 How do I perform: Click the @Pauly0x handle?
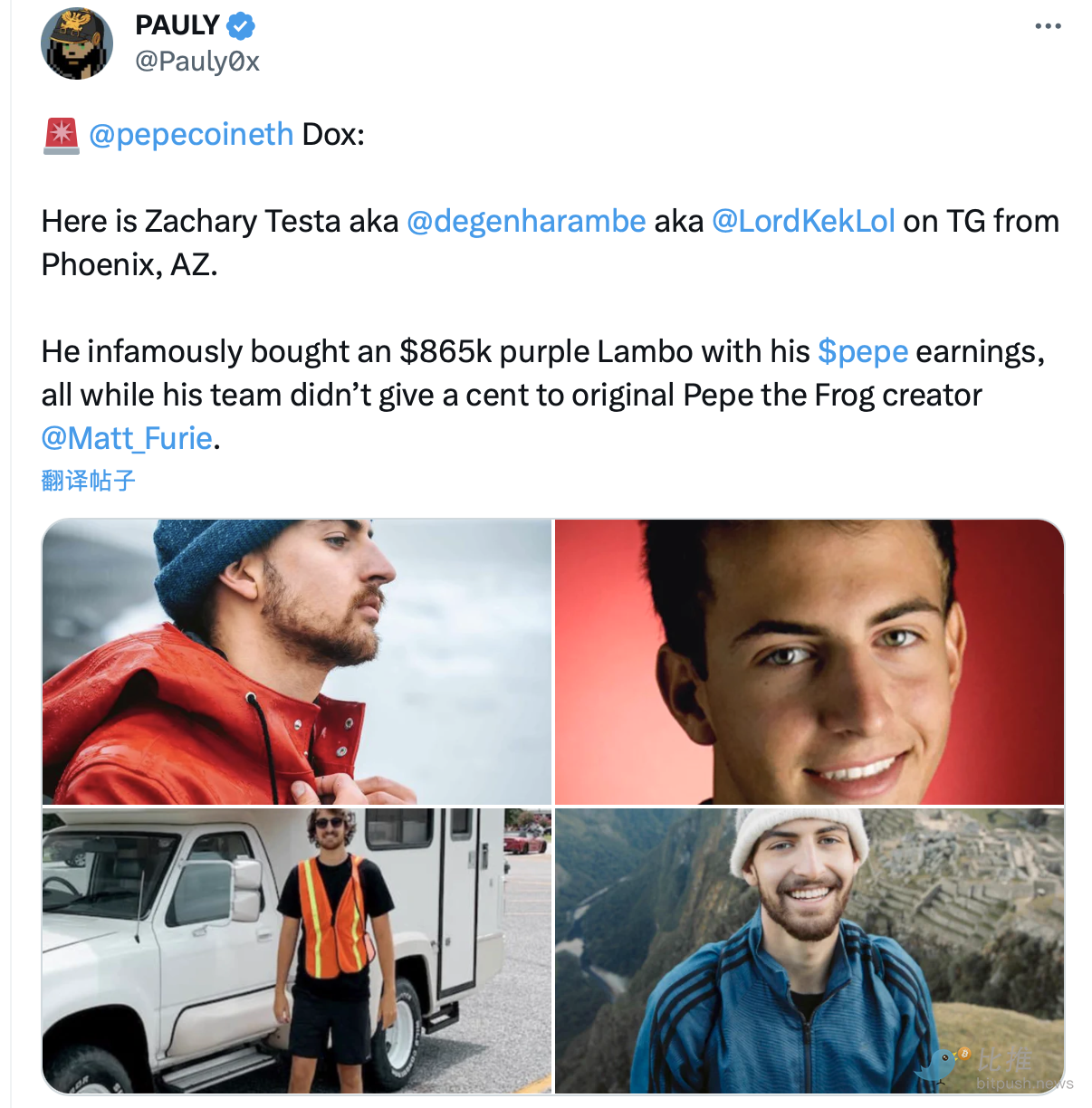tap(197, 62)
